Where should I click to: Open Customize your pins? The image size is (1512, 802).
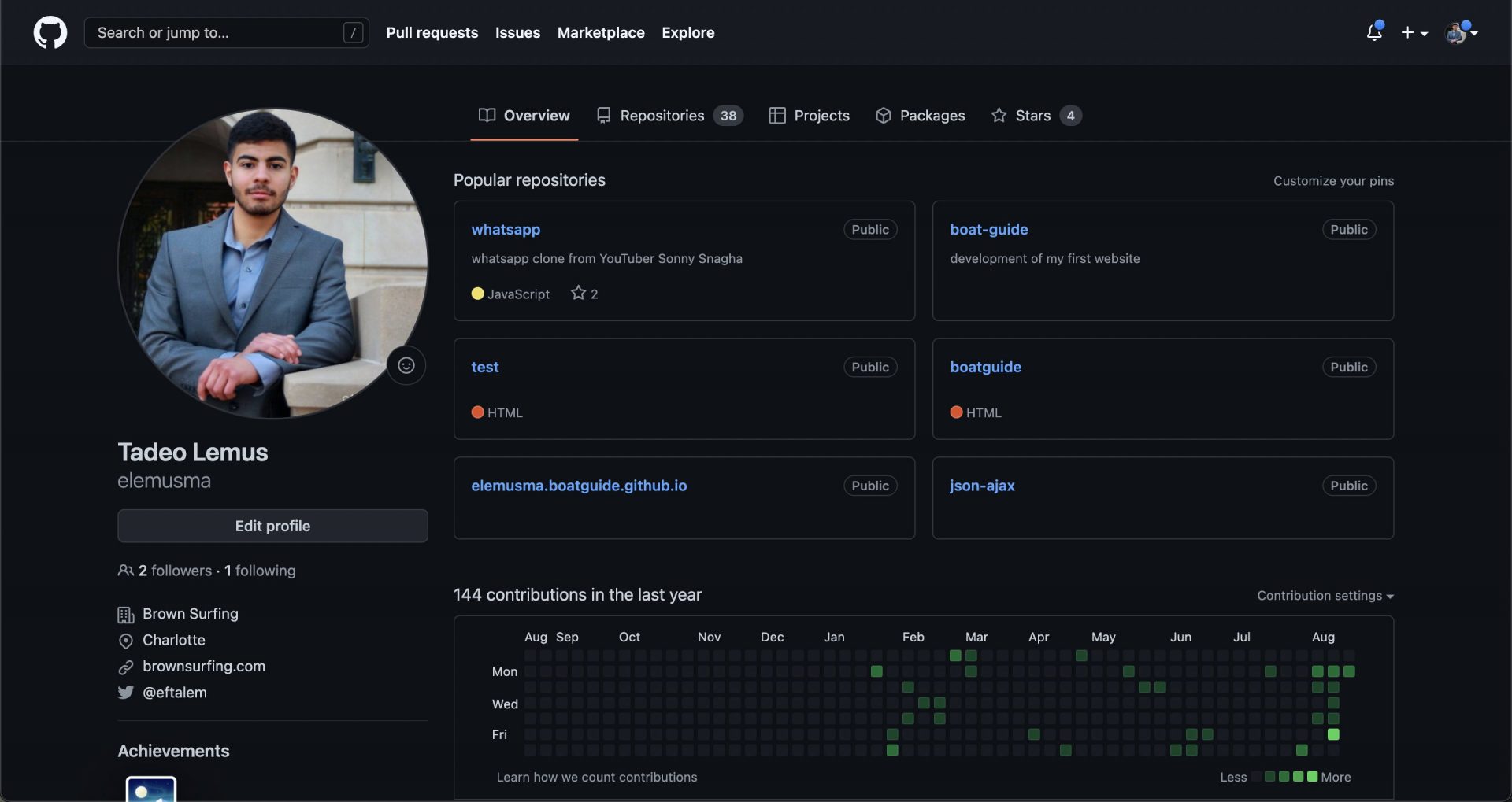tap(1333, 181)
